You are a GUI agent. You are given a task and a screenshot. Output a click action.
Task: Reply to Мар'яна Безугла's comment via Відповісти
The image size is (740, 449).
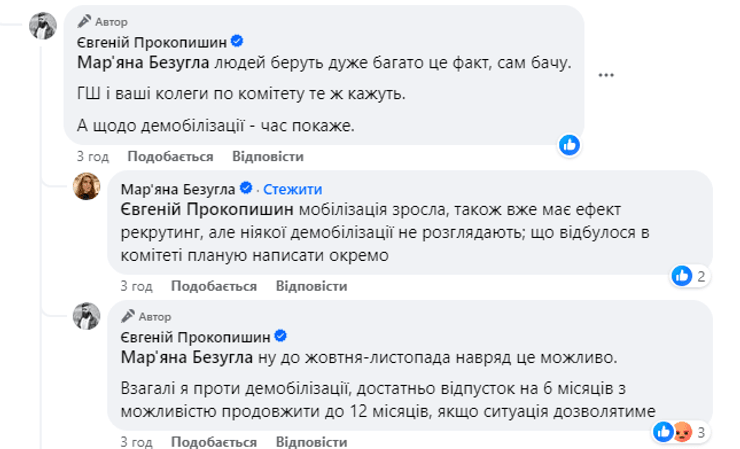click(311, 286)
